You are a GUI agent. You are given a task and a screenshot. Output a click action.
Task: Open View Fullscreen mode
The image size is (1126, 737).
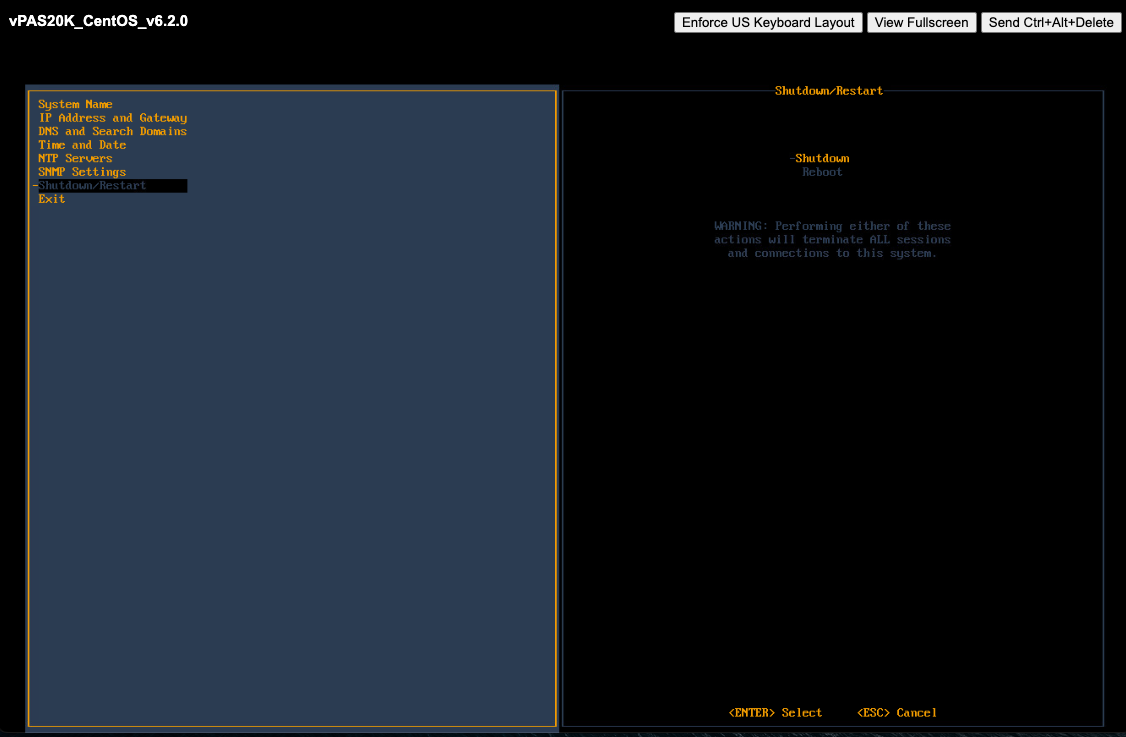[921, 22]
